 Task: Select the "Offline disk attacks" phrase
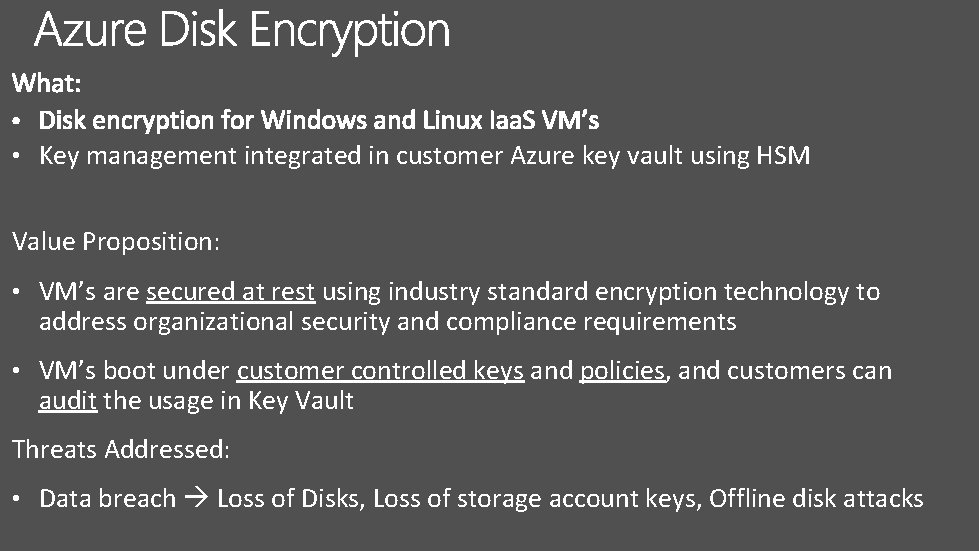[816, 499]
